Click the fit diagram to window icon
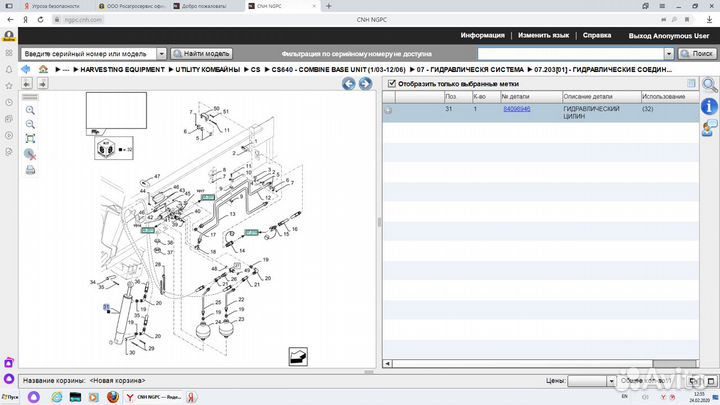This screenshot has width=720, height=405. tap(30, 138)
